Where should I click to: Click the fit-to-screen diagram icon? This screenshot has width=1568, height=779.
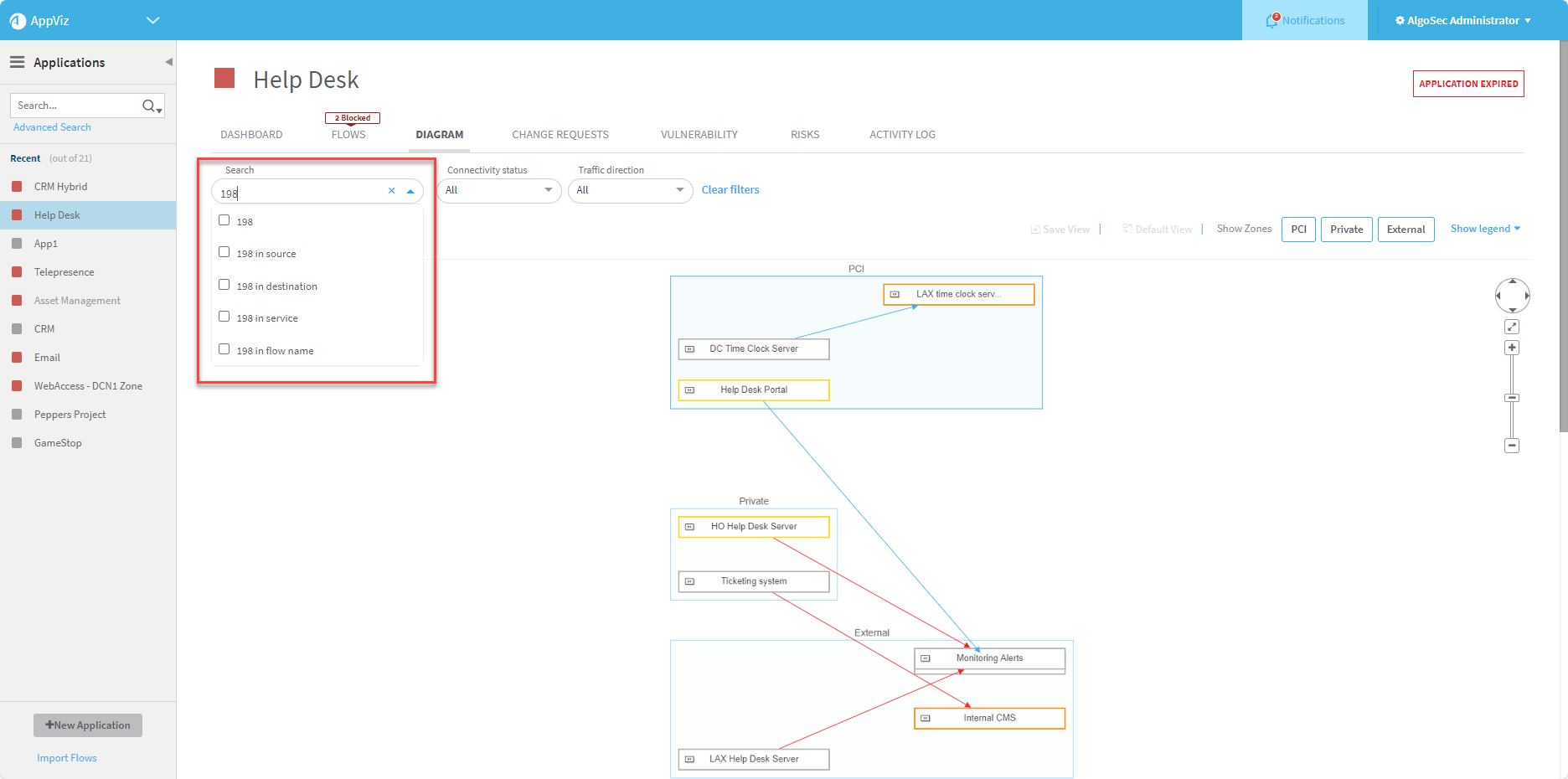click(x=1512, y=327)
